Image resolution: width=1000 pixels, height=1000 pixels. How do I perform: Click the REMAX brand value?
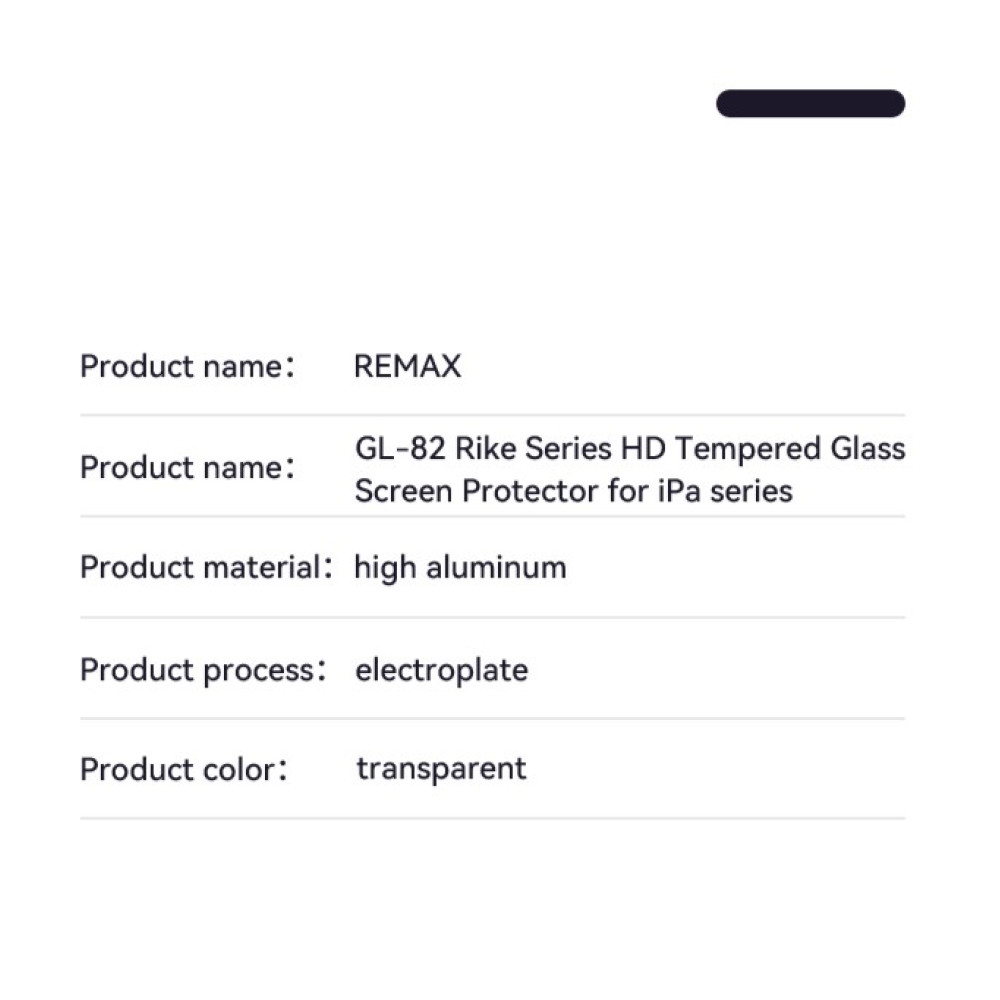407,367
